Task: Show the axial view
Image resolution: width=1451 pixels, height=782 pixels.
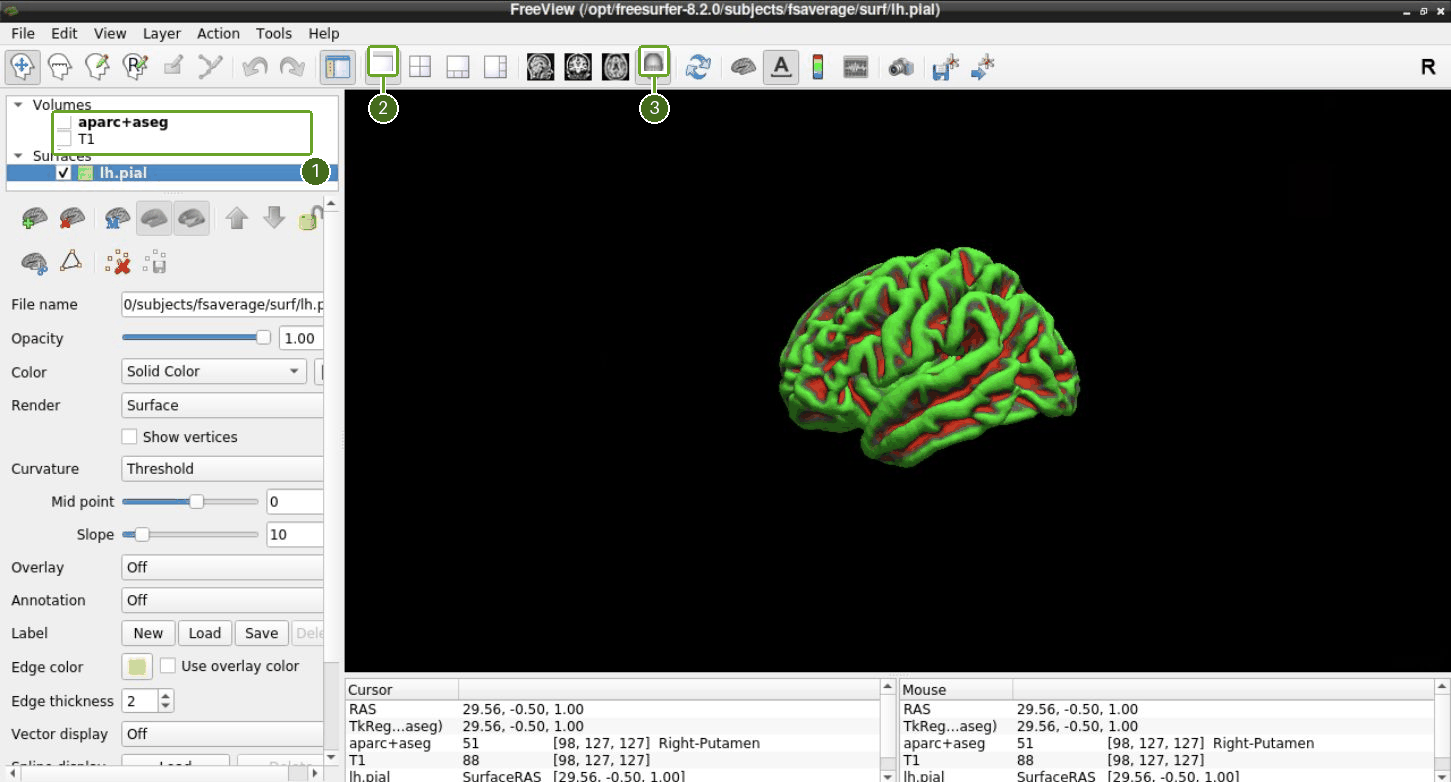Action: coord(616,67)
